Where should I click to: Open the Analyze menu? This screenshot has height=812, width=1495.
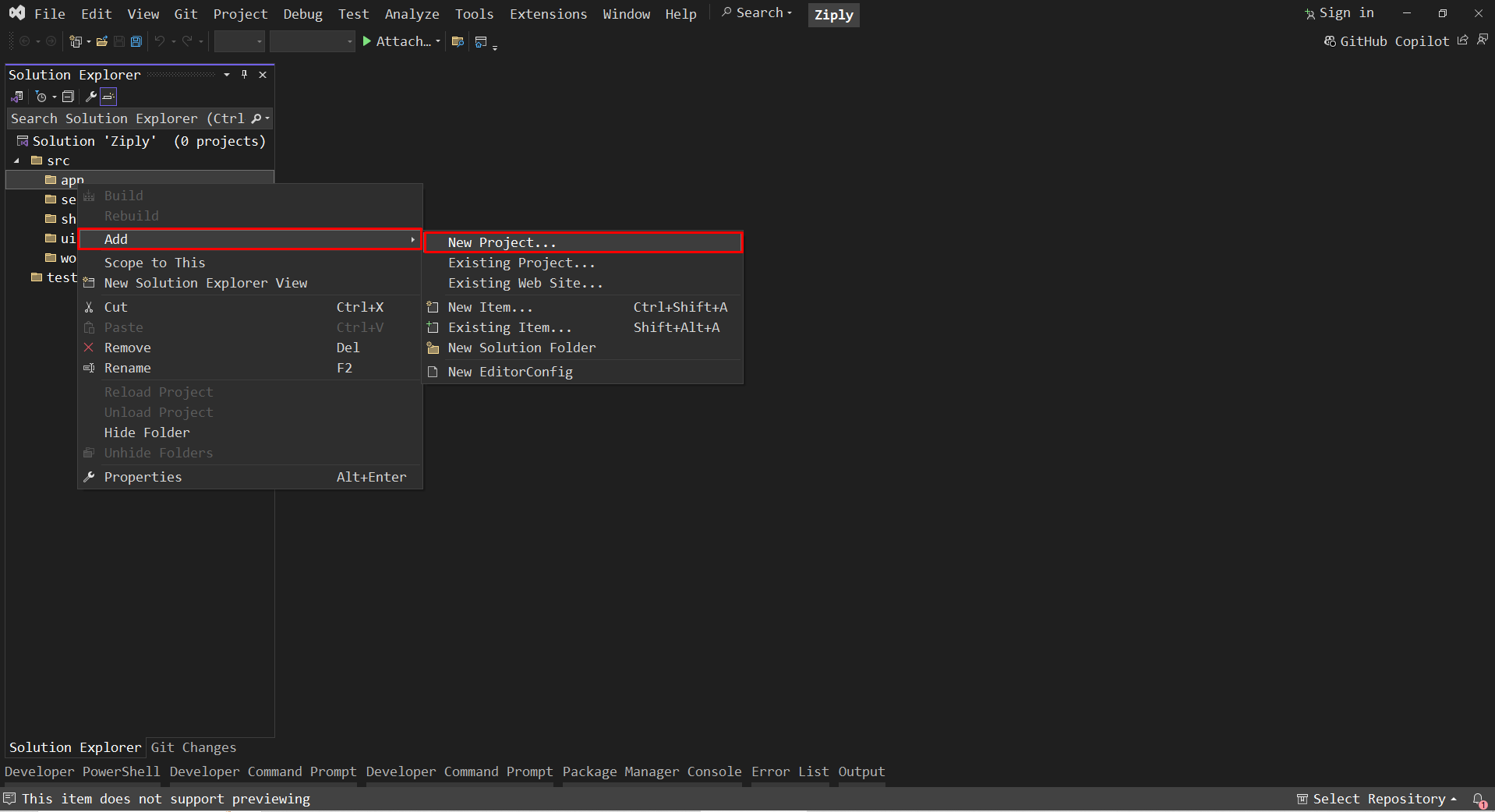coord(412,14)
